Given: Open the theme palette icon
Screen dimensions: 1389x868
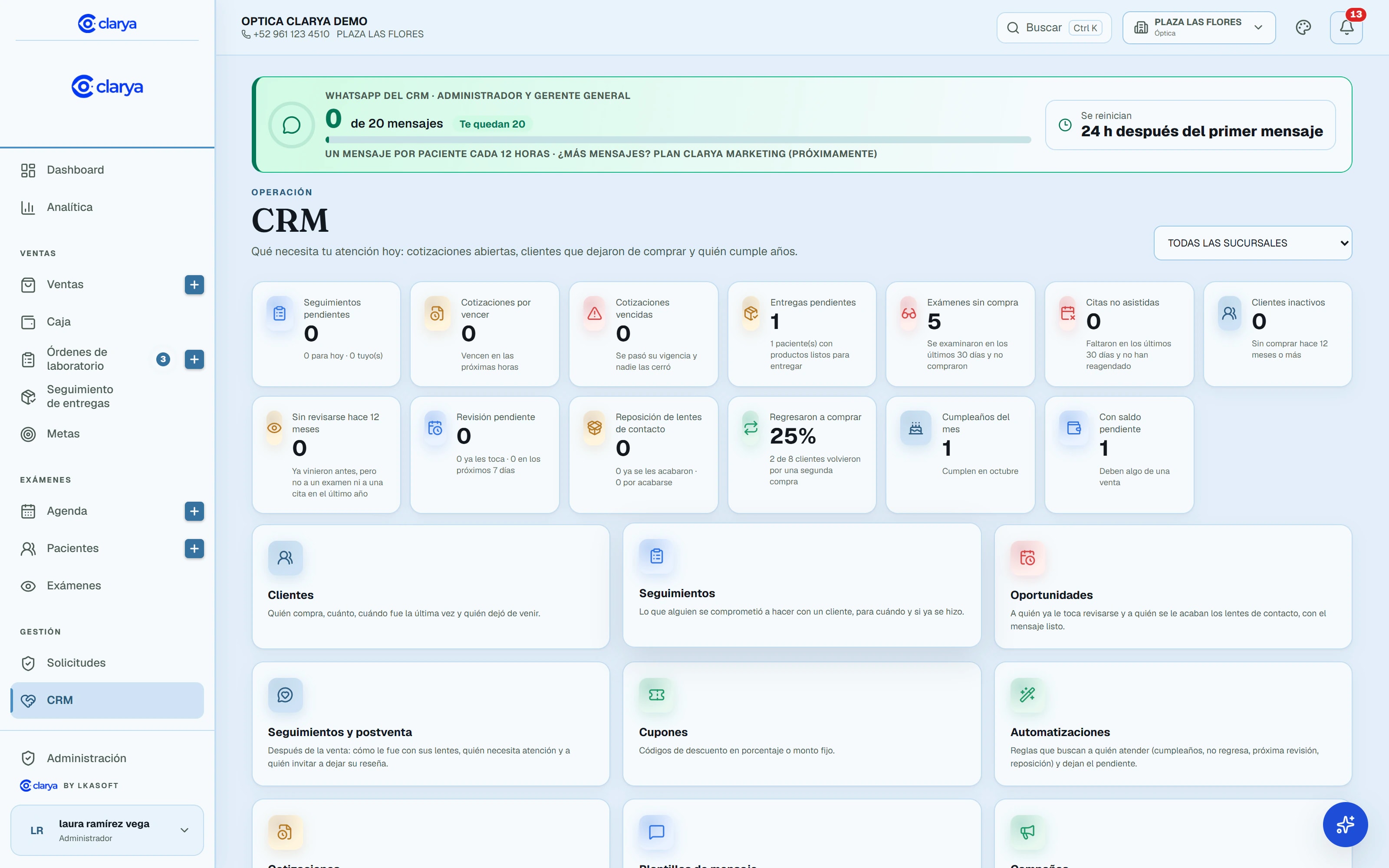Looking at the screenshot, I should coord(1303,27).
